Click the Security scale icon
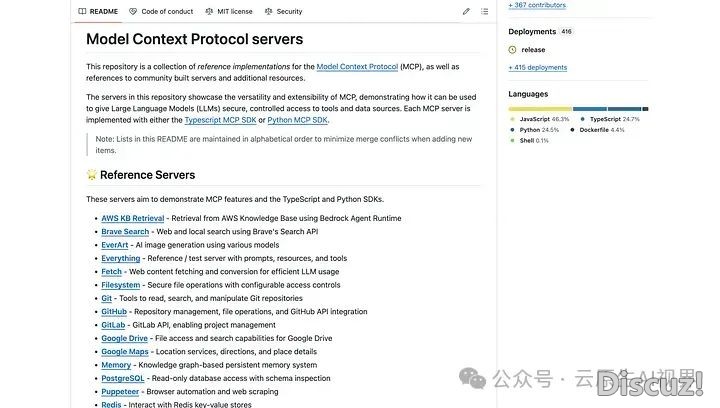This screenshot has height=408, width=720. point(269,11)
